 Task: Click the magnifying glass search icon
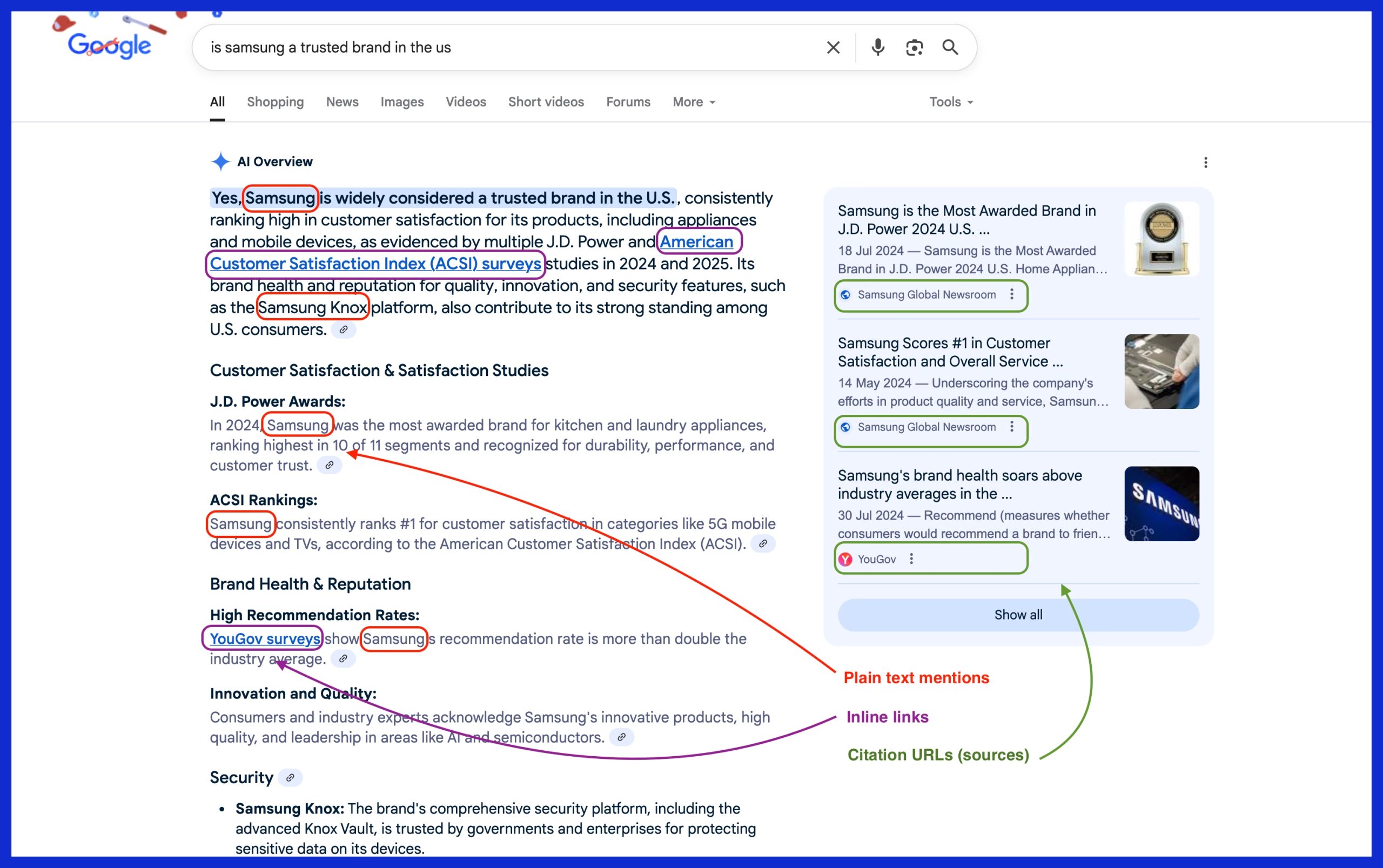point(950,48)
